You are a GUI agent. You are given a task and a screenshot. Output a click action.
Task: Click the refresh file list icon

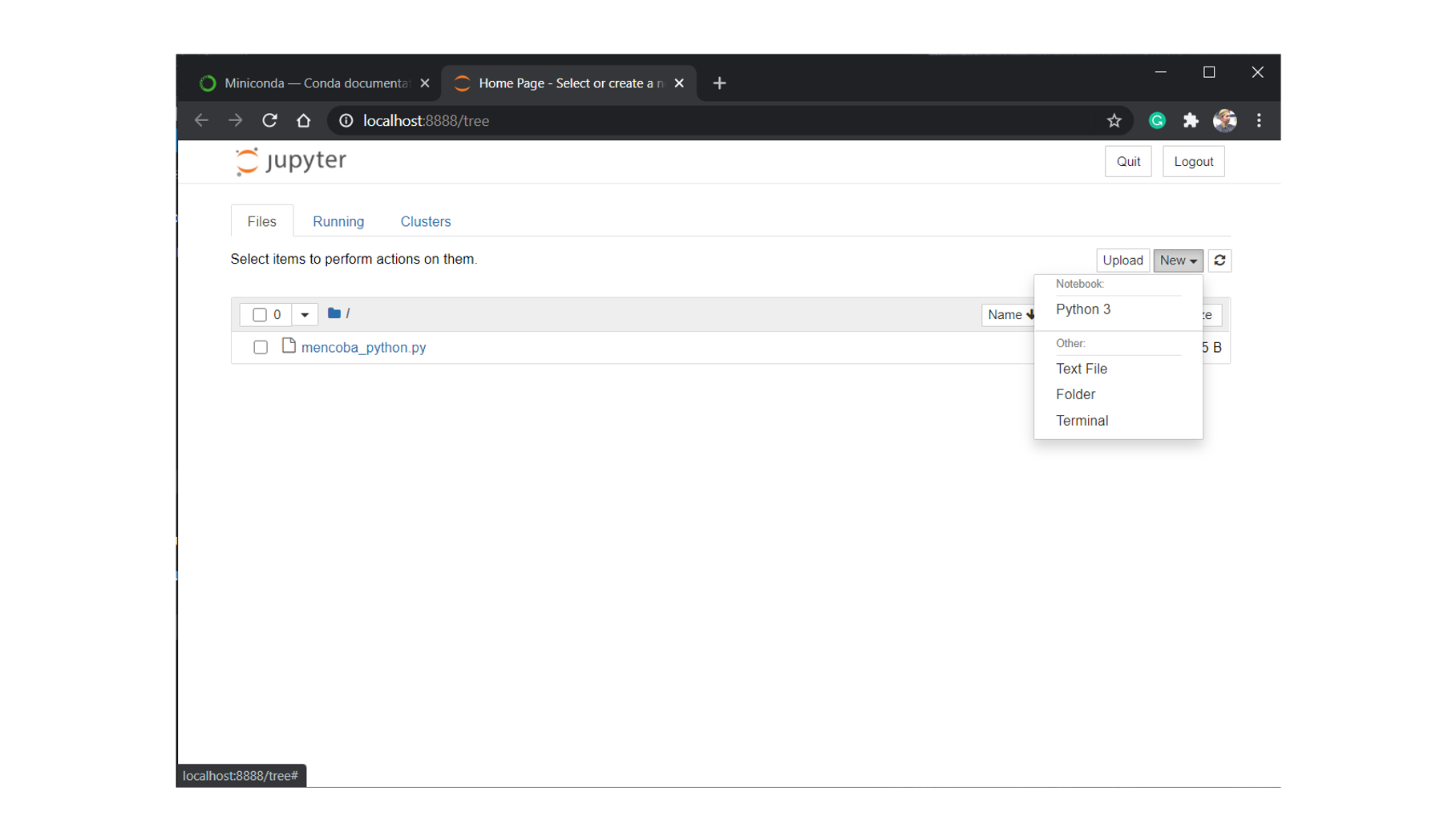1219,260
